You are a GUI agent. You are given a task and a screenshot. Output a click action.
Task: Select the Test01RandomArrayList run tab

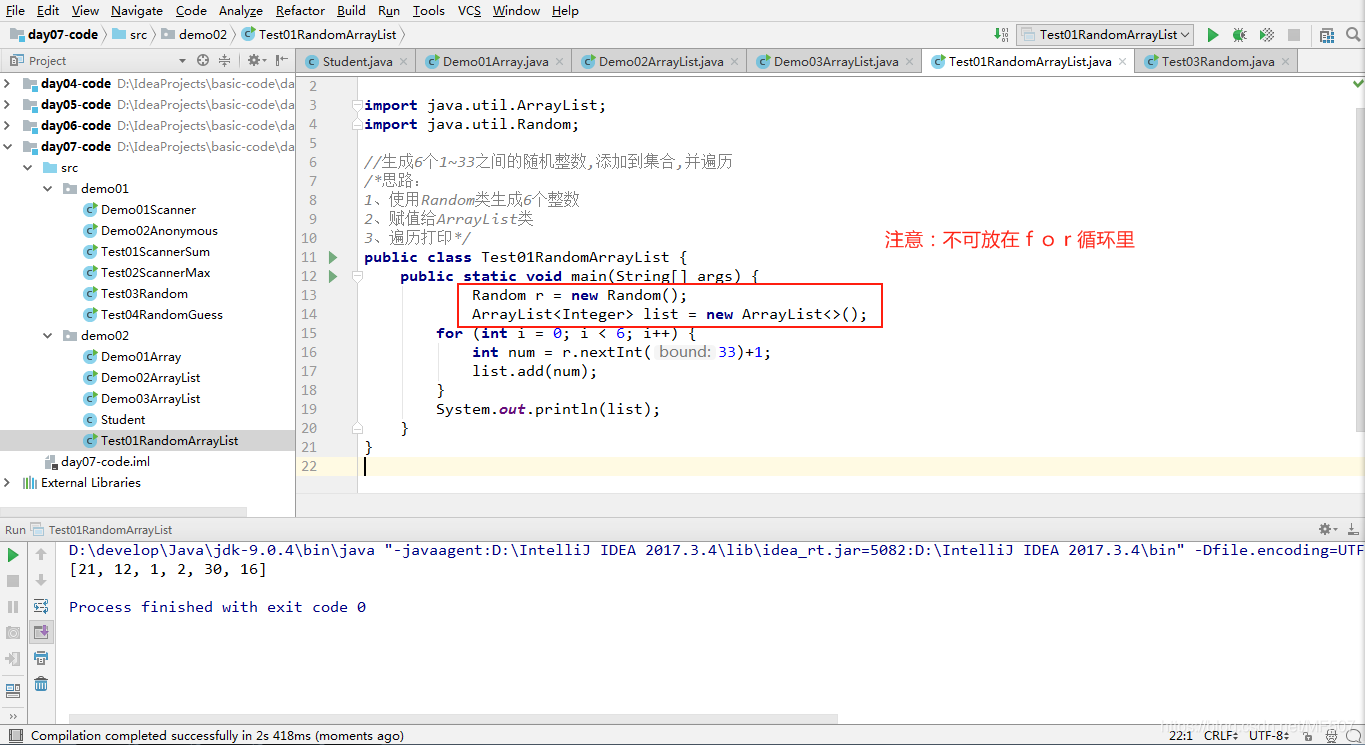tap(110, 529)
